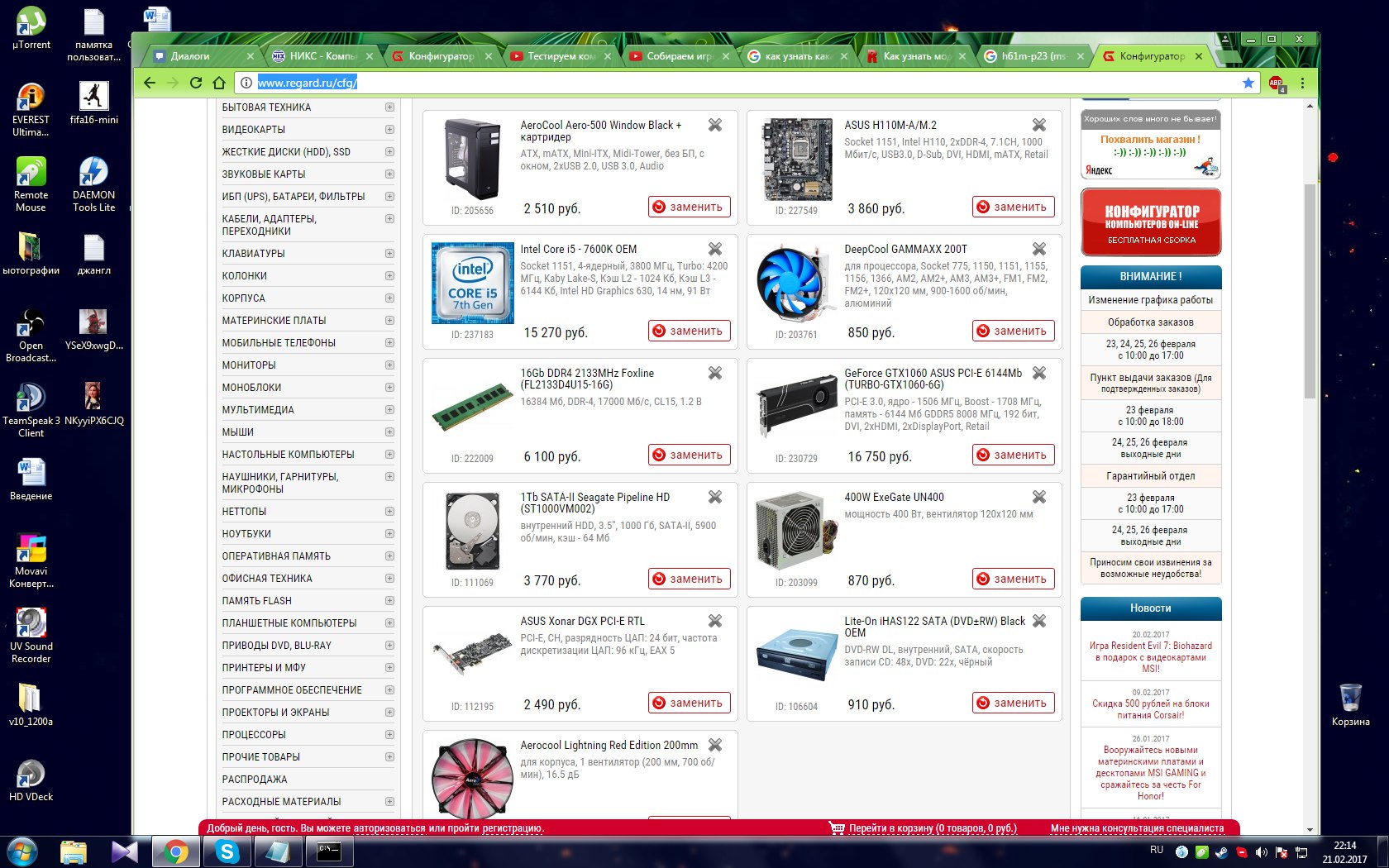
Task: Replace the Lite-On iHAS122 DVD drive
Action: click(1013, 703)
